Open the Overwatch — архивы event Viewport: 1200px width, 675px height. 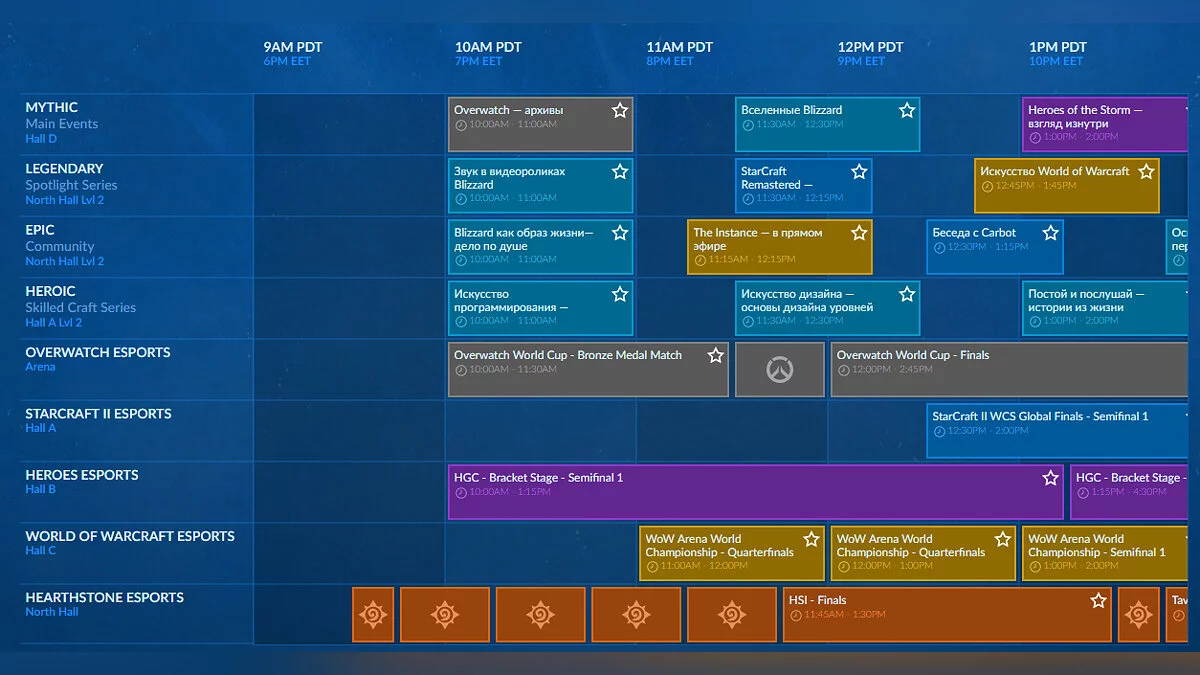pos(541,124)
